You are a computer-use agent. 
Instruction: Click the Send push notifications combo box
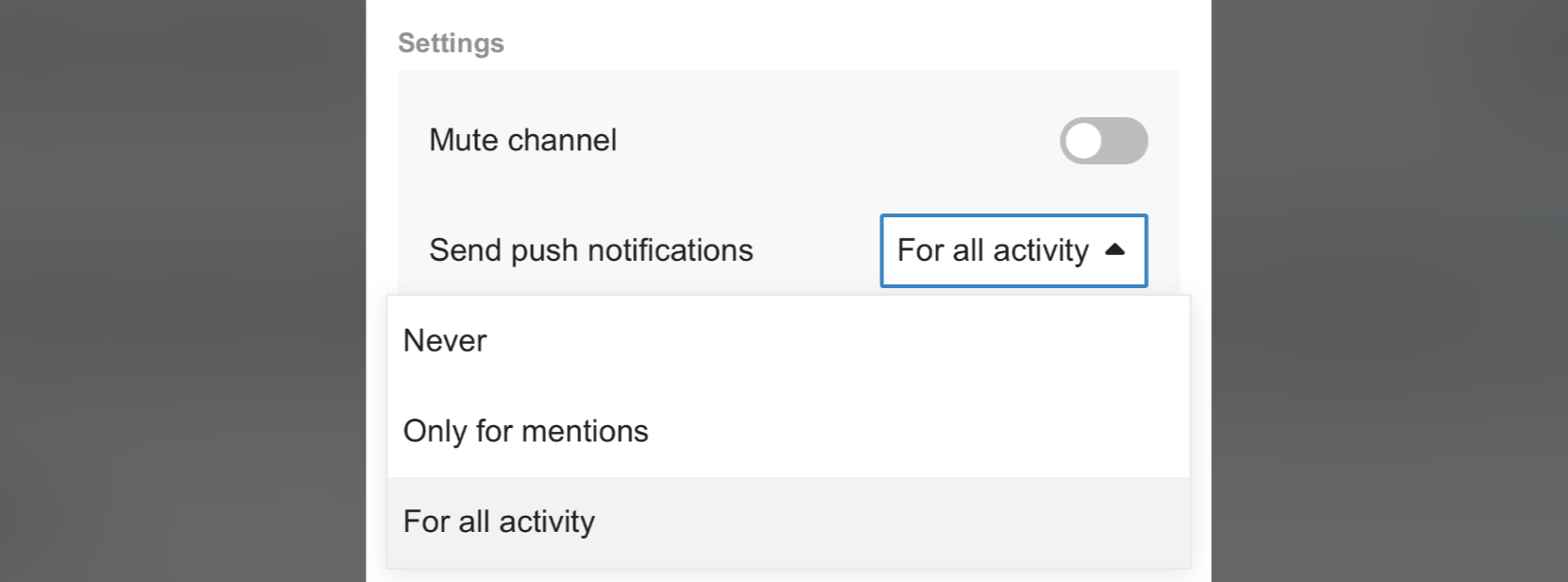click(x=1013, y=250)
